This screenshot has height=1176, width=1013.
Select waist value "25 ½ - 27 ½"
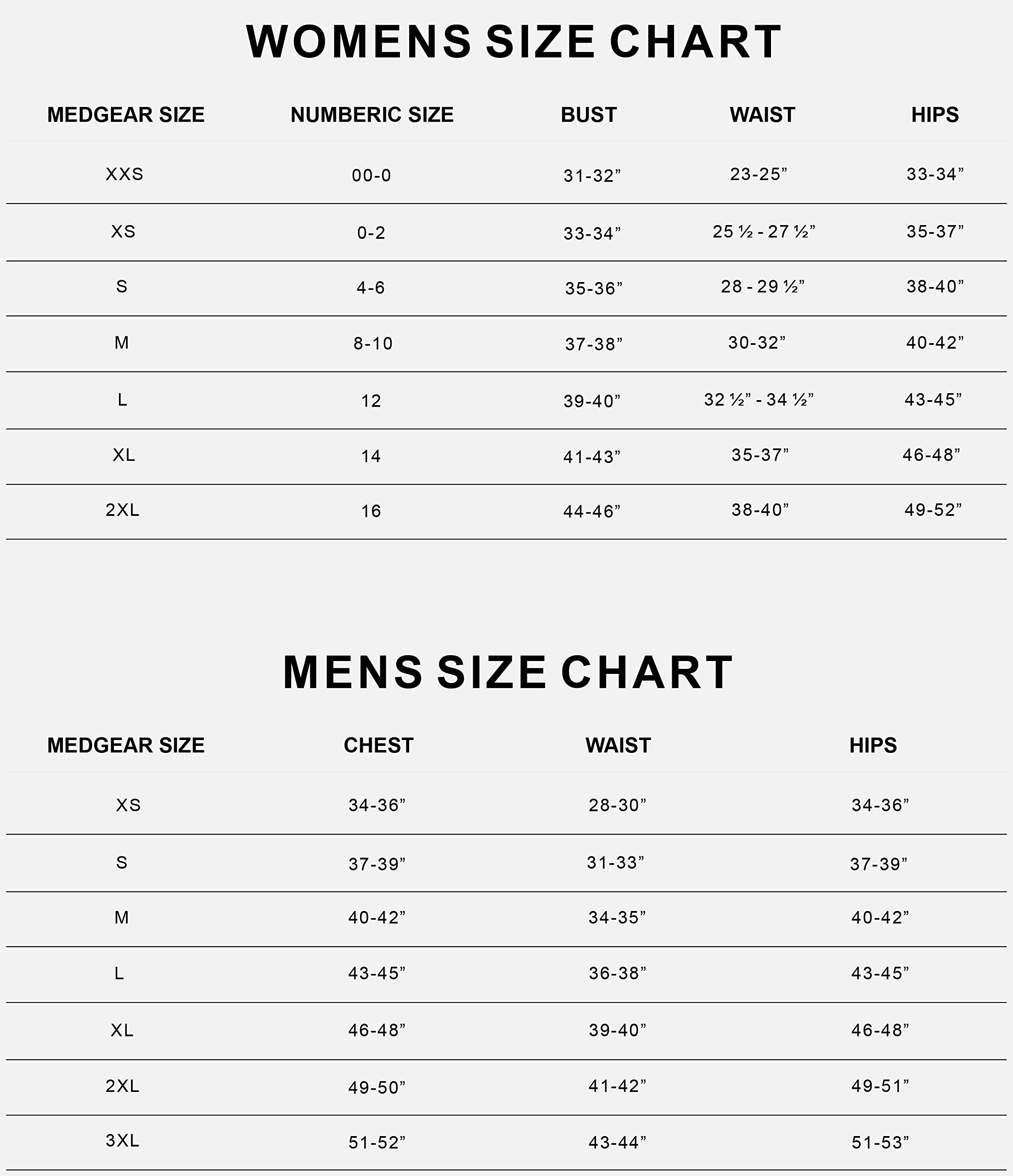pos(763,232)
